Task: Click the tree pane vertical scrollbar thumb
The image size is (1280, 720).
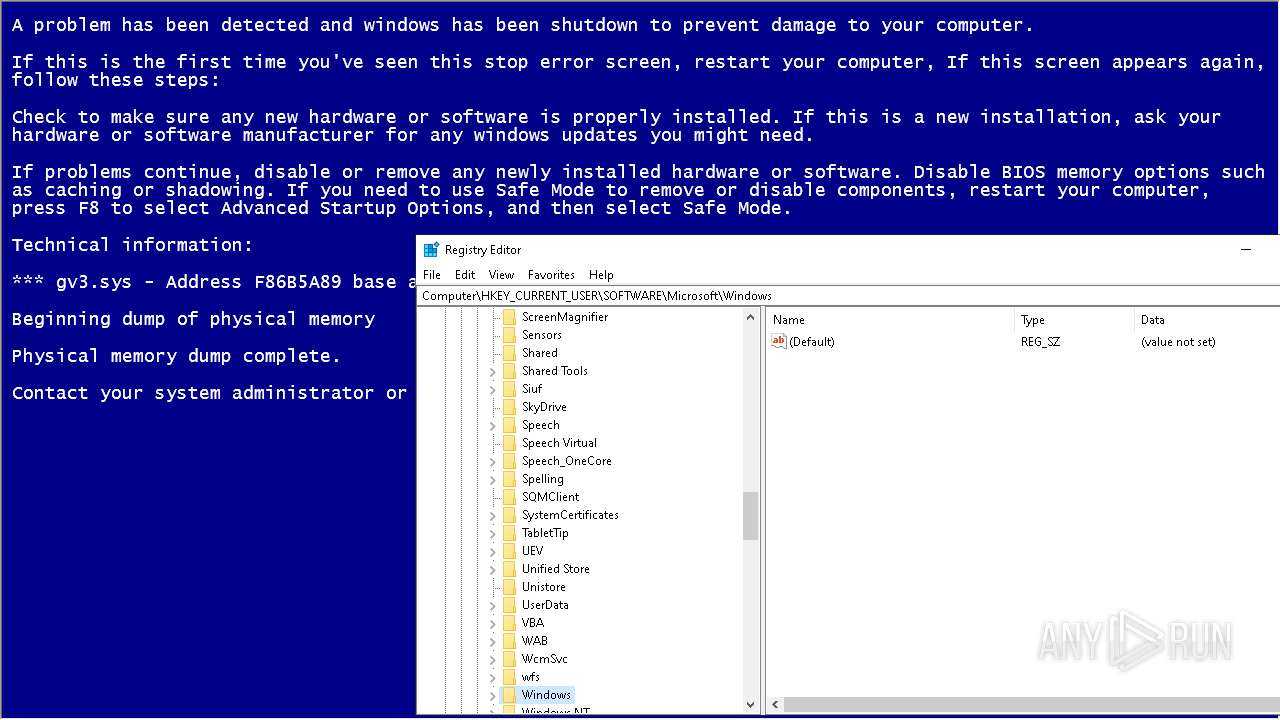Action: tap(751, 516)
